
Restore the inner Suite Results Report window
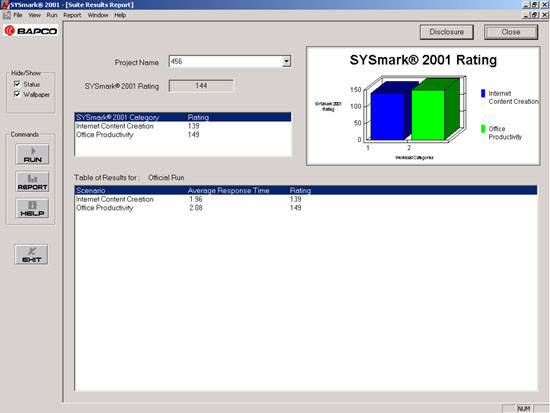point(534,15)
